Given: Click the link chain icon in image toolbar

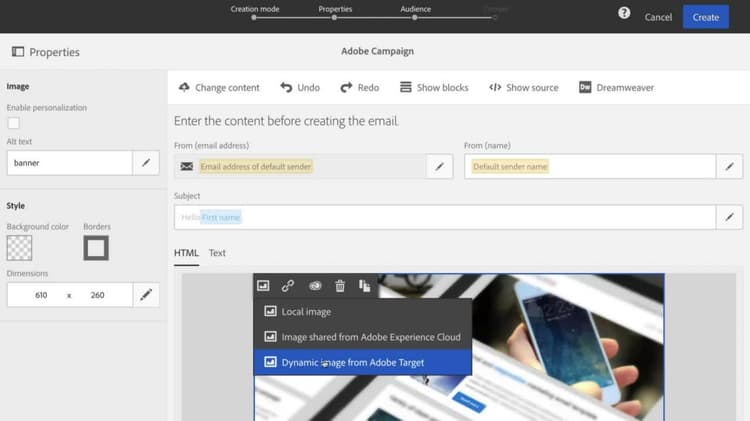Looking at the screenshot, I should pos(287,286).
